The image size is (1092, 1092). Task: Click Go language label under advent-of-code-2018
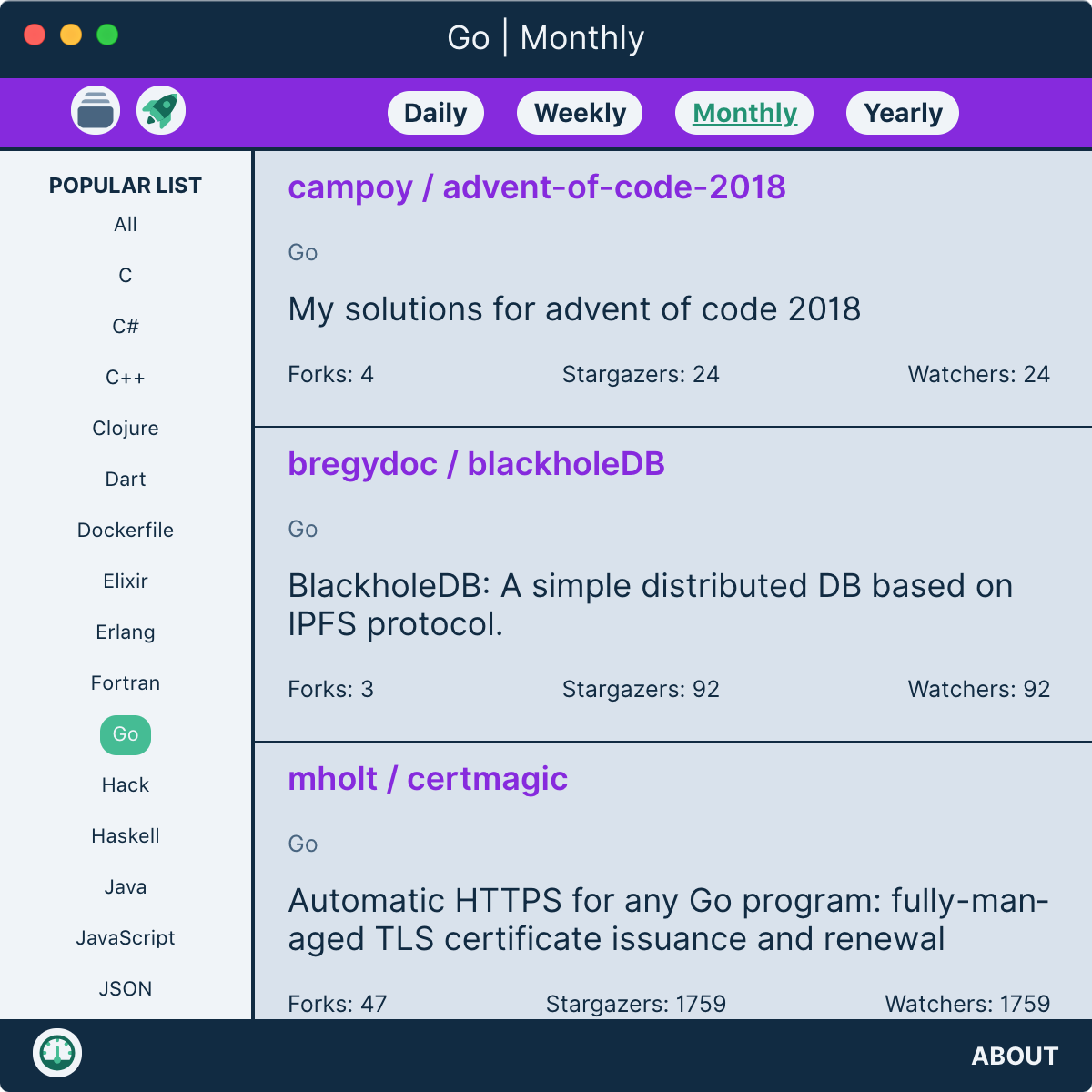tap(303, 253)
